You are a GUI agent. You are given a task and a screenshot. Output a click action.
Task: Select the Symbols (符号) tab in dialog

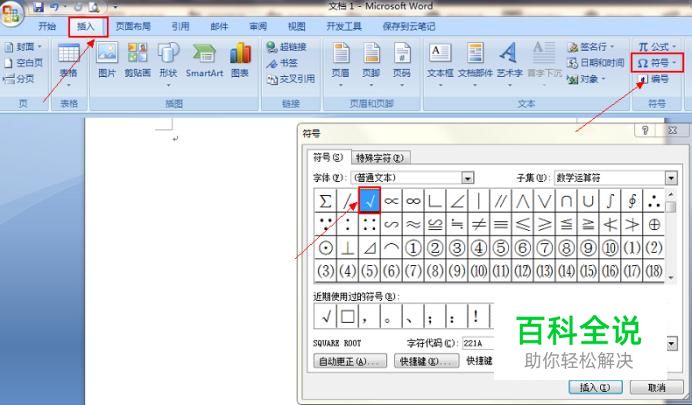pos(328,158)
